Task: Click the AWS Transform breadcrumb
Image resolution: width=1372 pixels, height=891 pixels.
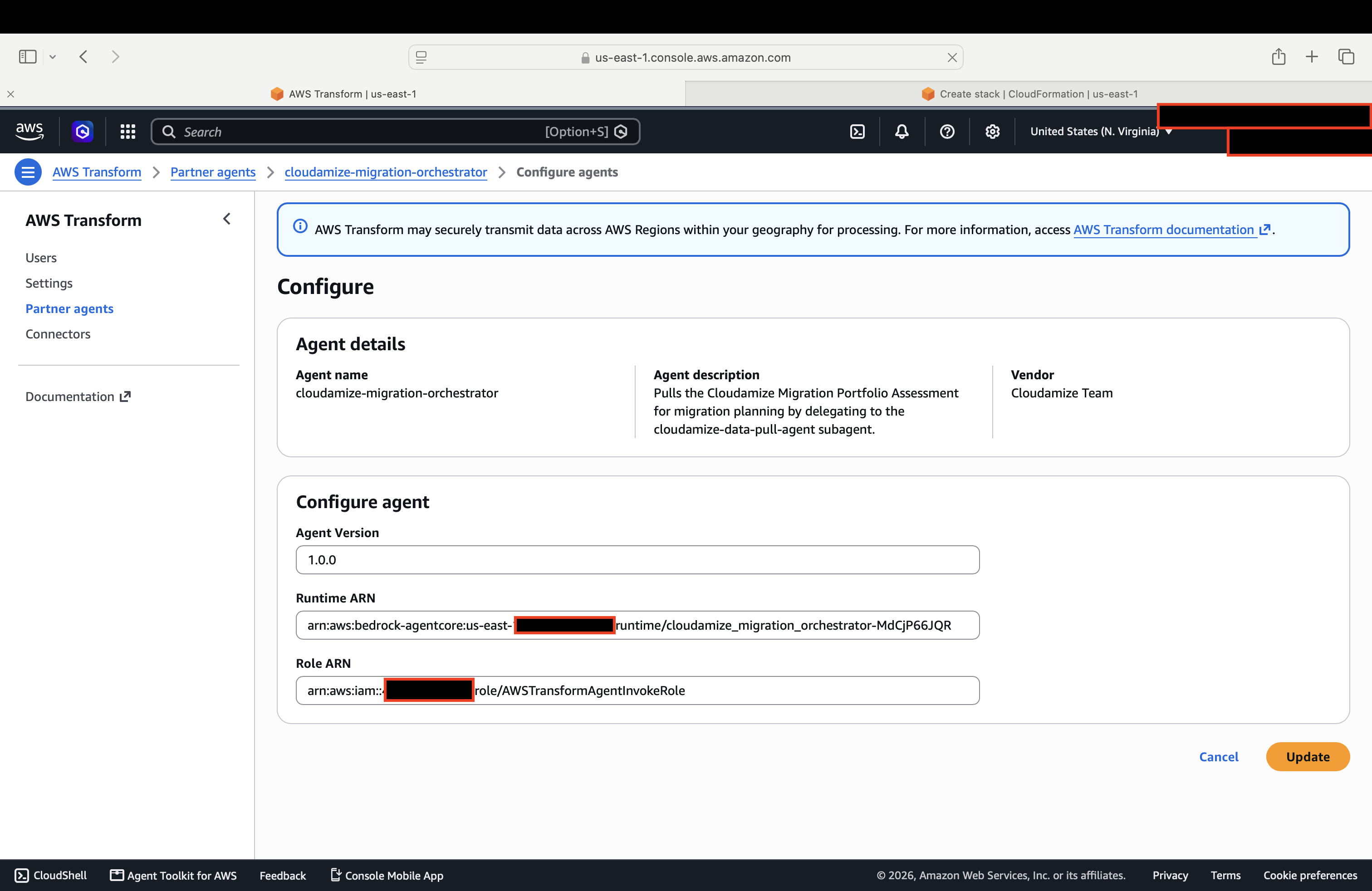Action: pos(97,172)
